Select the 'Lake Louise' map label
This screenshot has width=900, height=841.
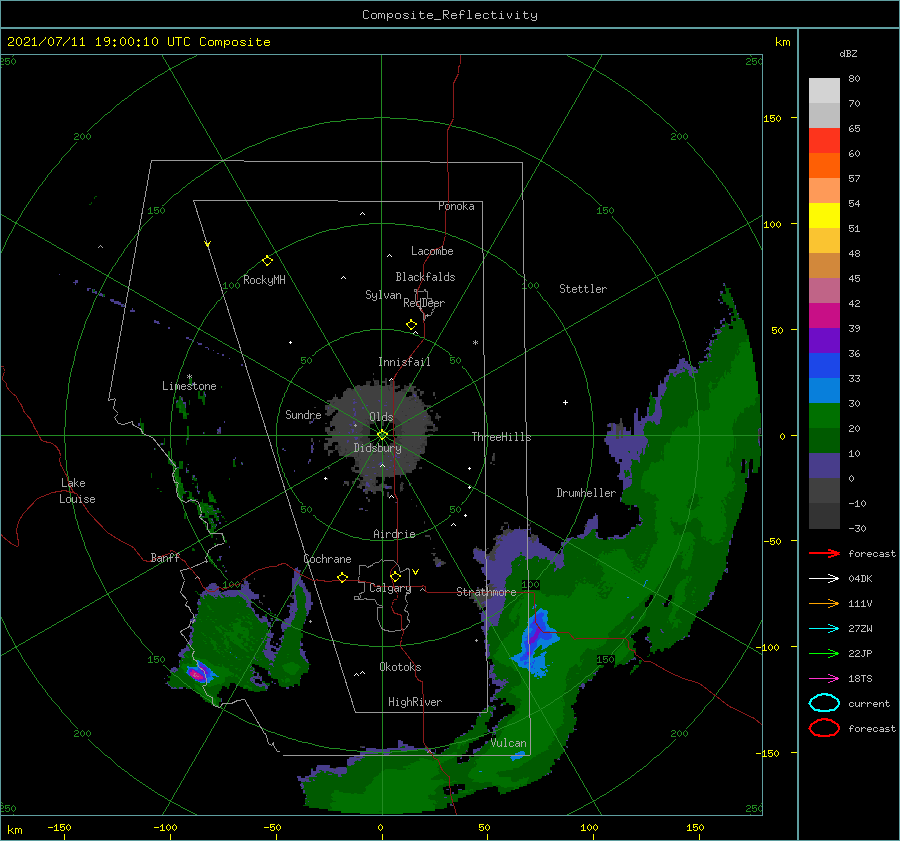77,491
